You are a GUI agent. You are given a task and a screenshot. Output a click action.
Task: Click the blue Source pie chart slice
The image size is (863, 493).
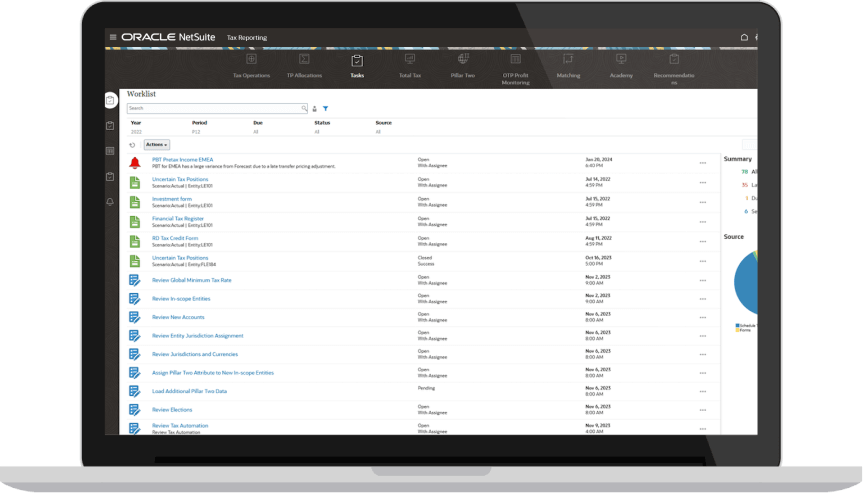[x=745, y=284]
